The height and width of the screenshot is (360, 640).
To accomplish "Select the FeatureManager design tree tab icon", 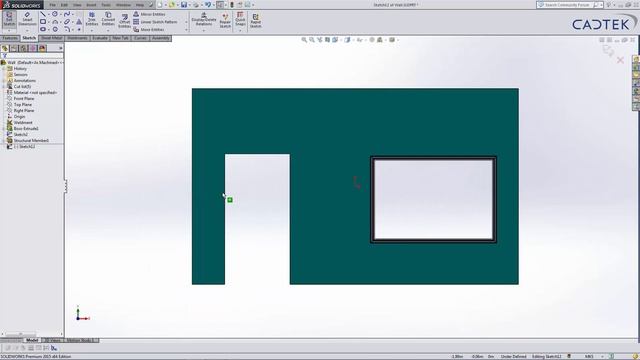I will (x=5, y=48).
